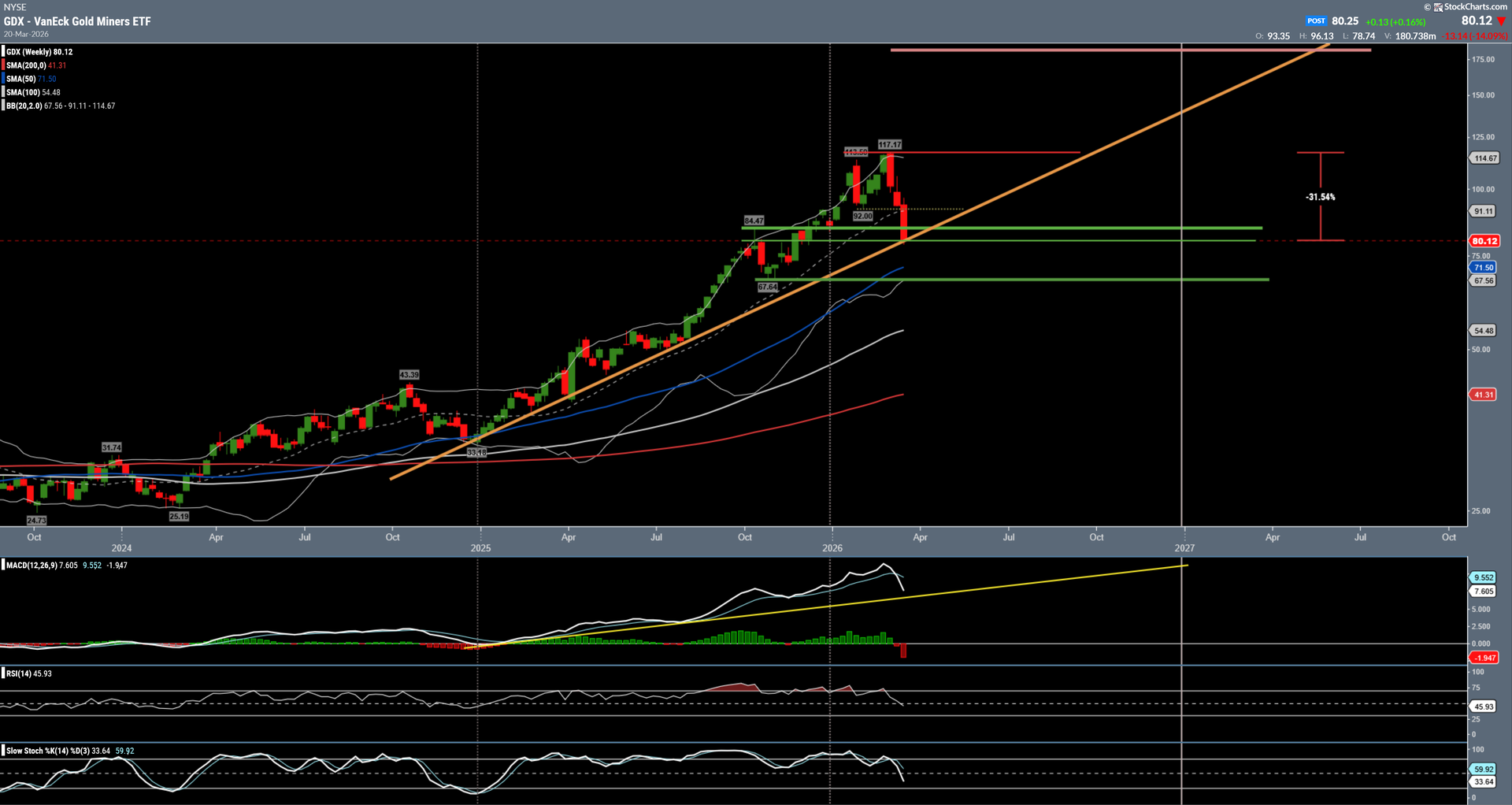Select the yellow trendline in MACD panel
The height and width of the screenshot is (805, 1512).
point(827,607)
